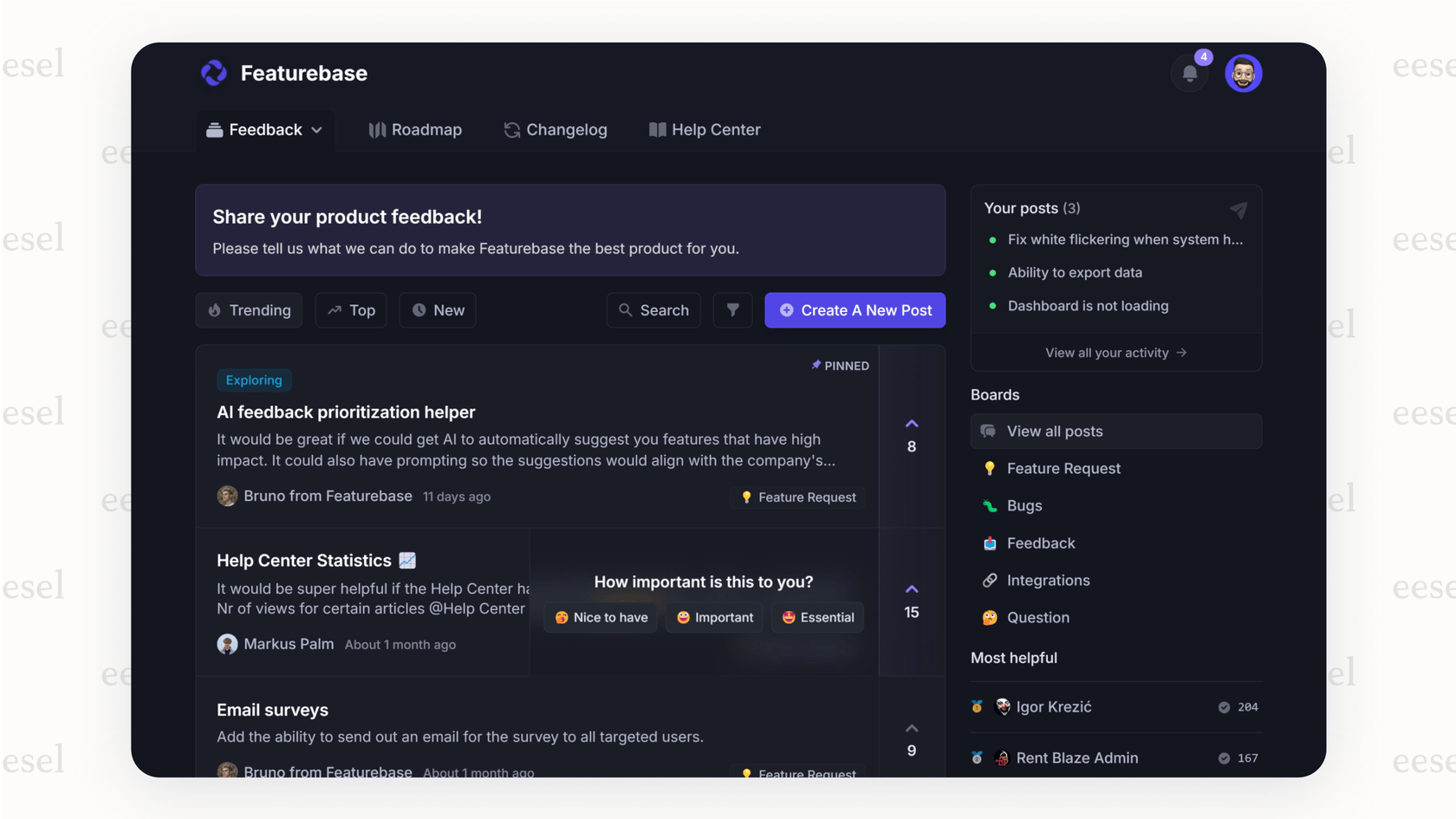Switch to the Roadmap tab
The image size is (1456, 819).
coord(414,129)
